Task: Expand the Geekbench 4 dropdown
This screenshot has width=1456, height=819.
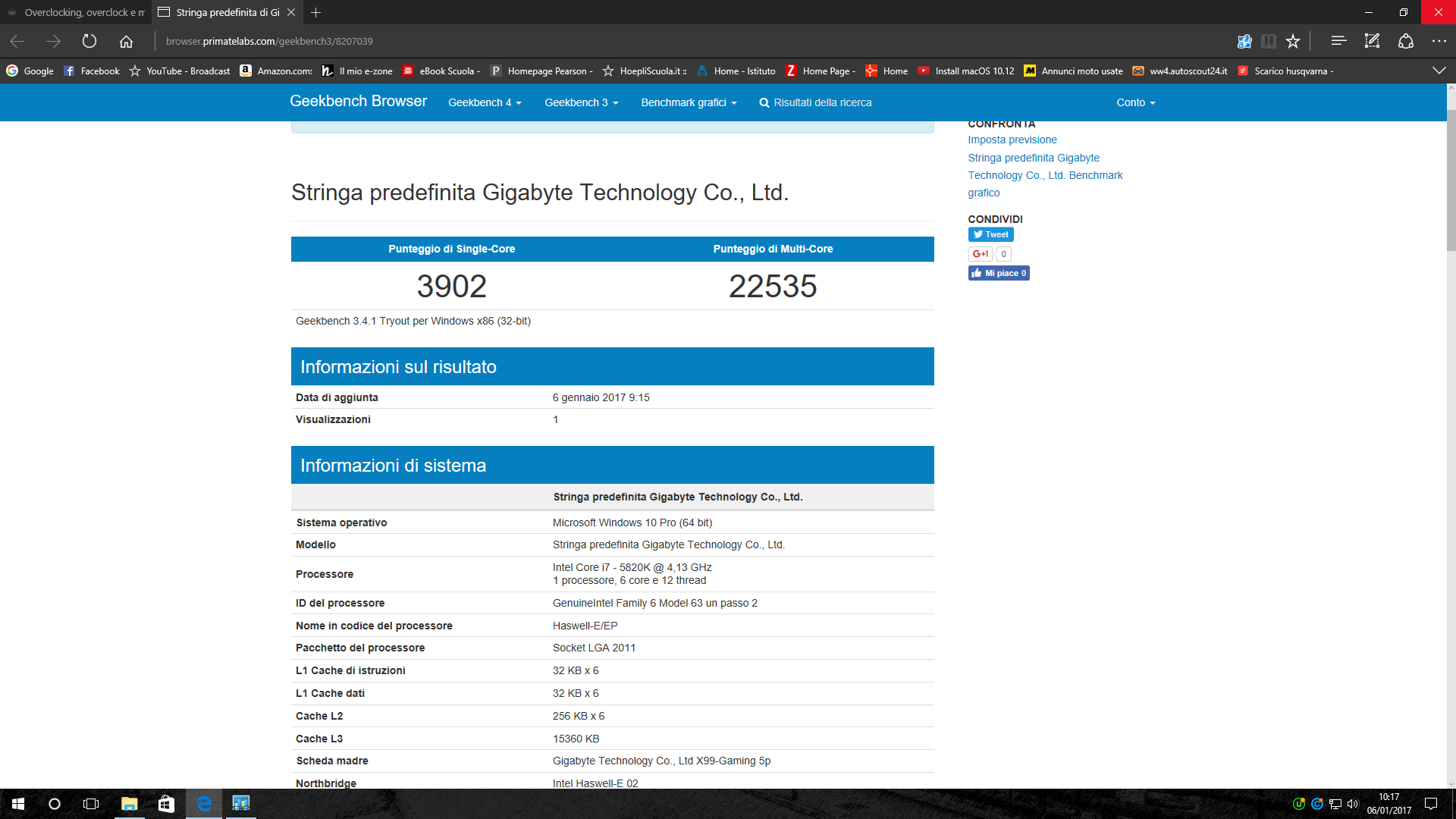Action: point(485,102)
